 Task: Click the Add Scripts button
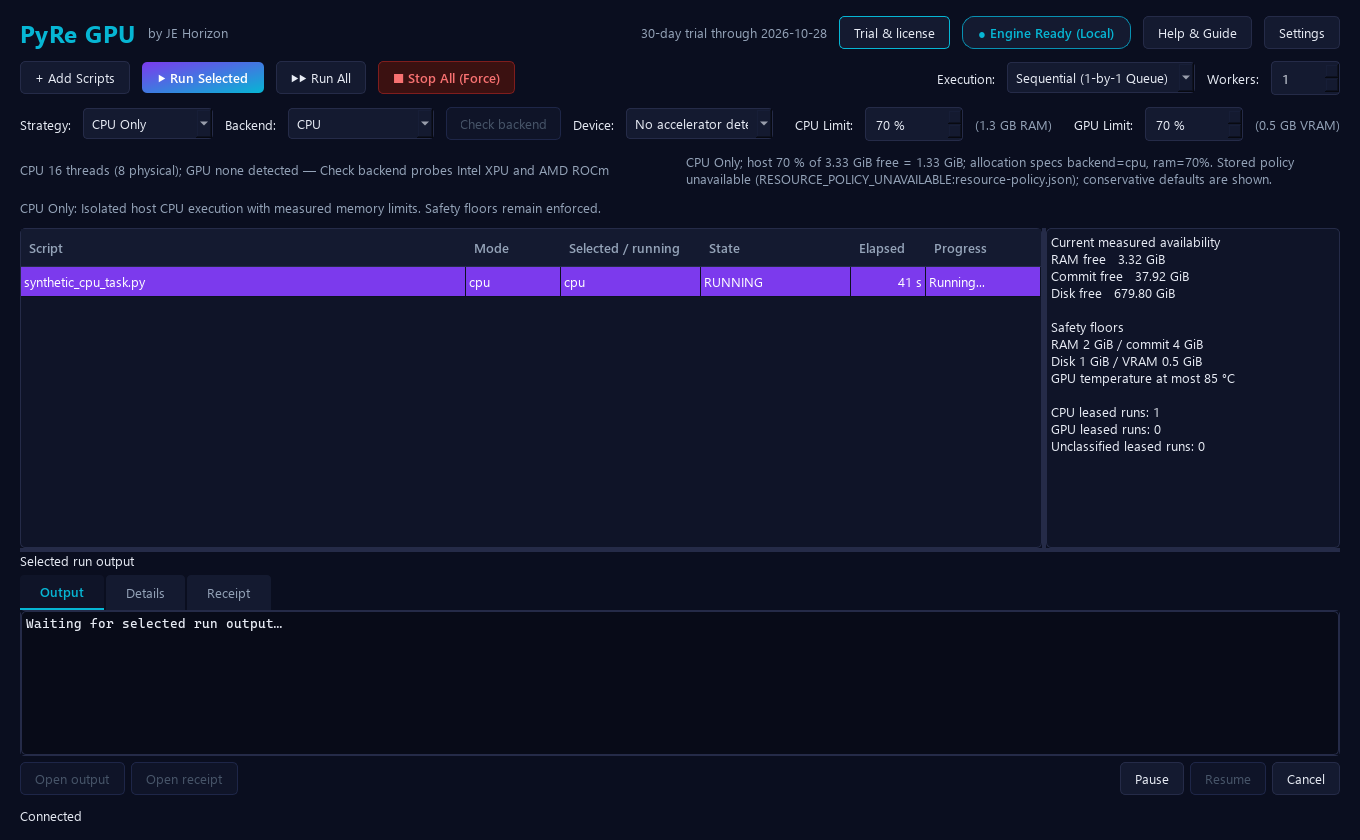[x=75, y=78]
